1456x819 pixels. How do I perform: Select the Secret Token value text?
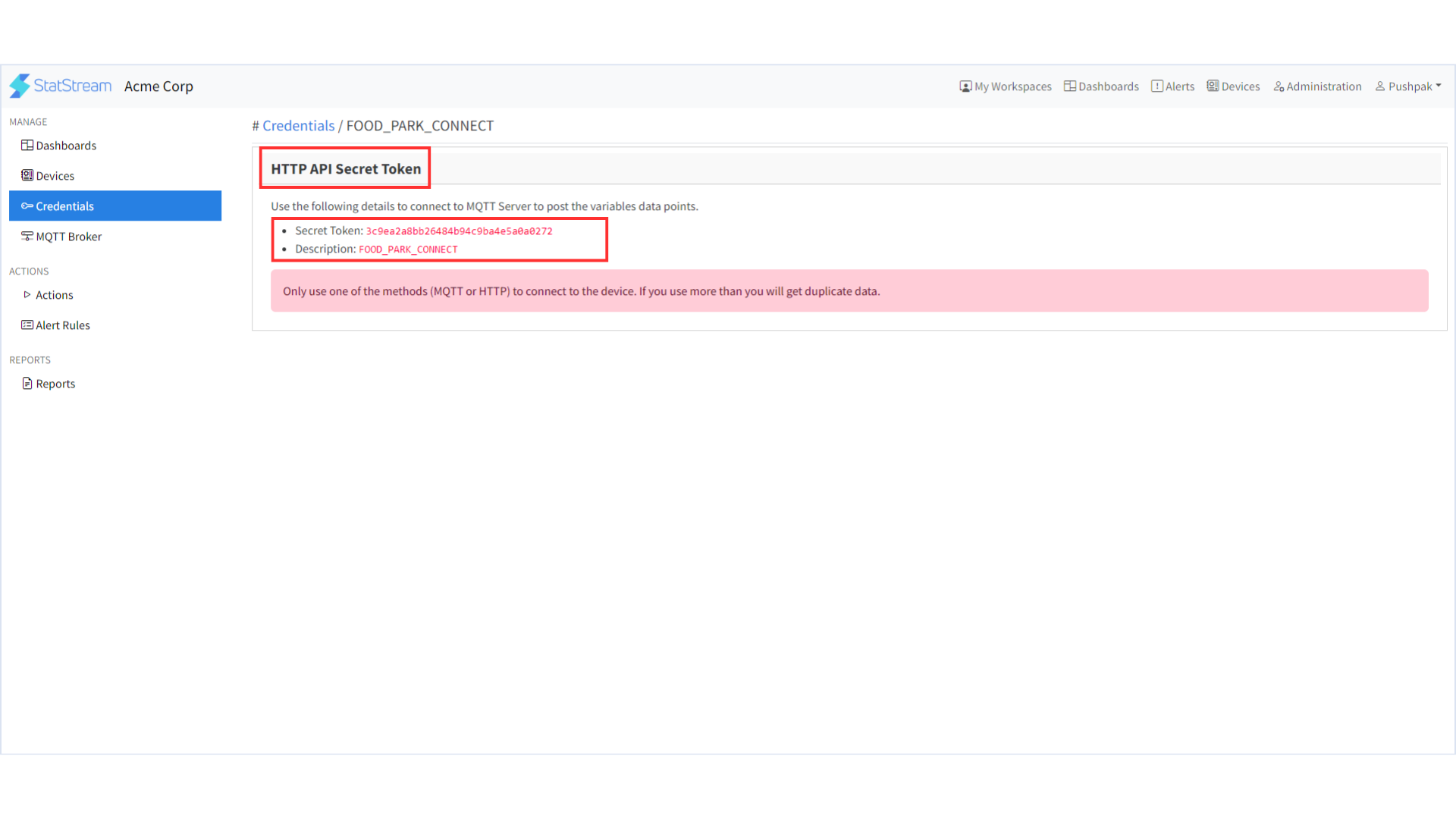point(458,231)
